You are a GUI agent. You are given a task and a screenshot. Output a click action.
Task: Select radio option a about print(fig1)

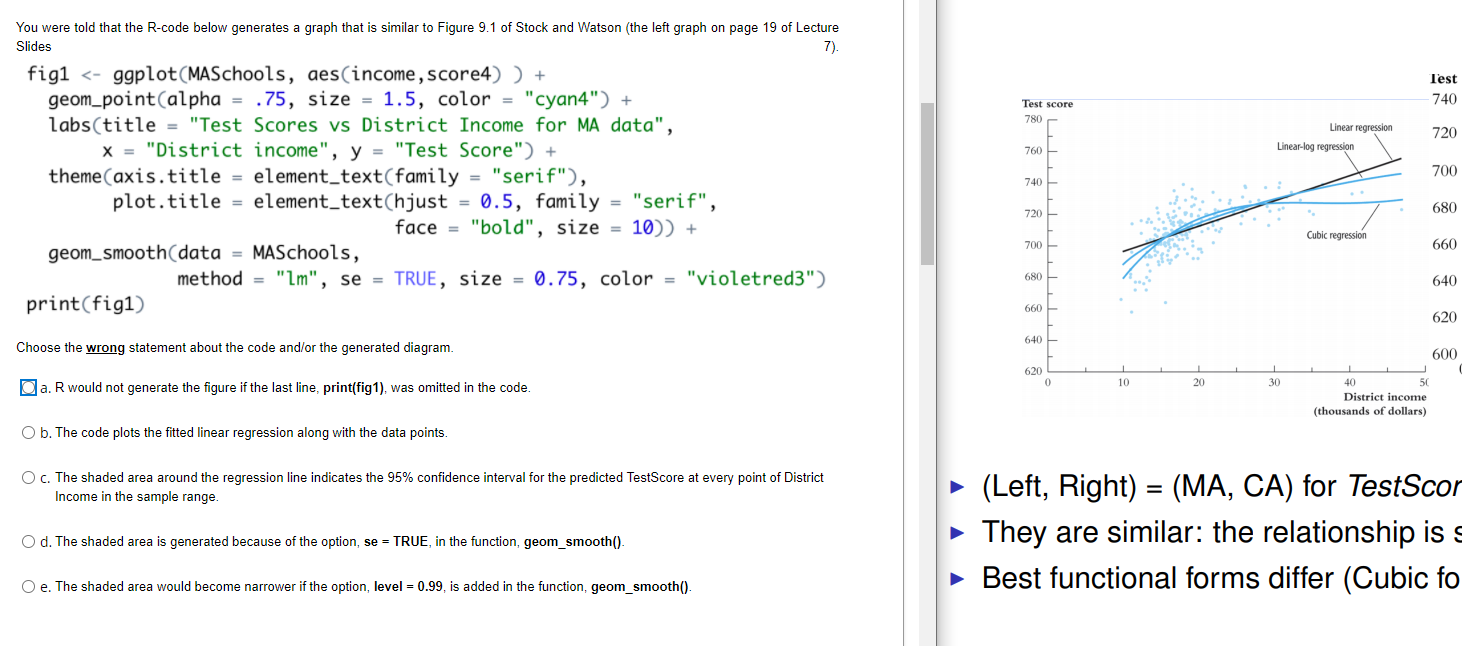(27, 387)
